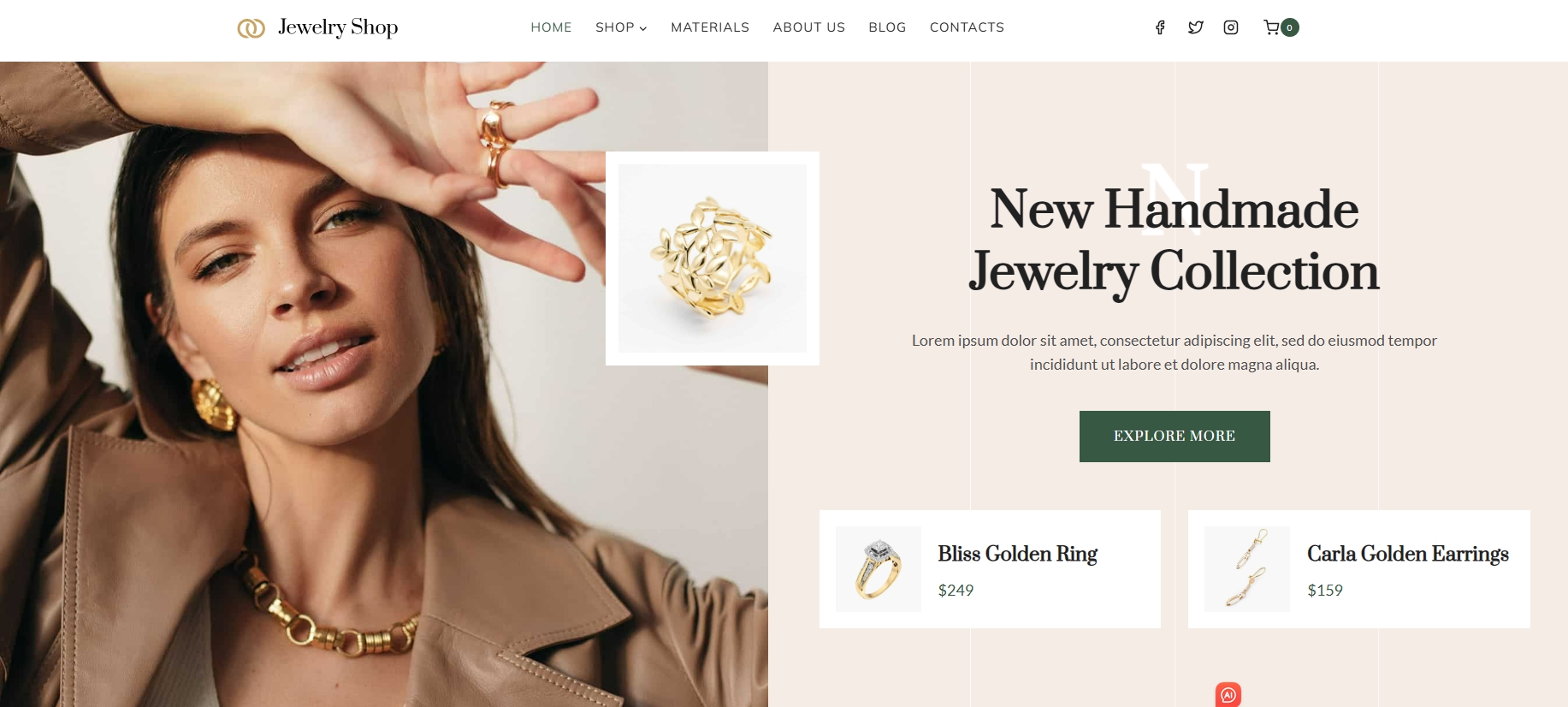1568x707 pixels.
Task: Go to the Home menu item
Action: point(551,27)
